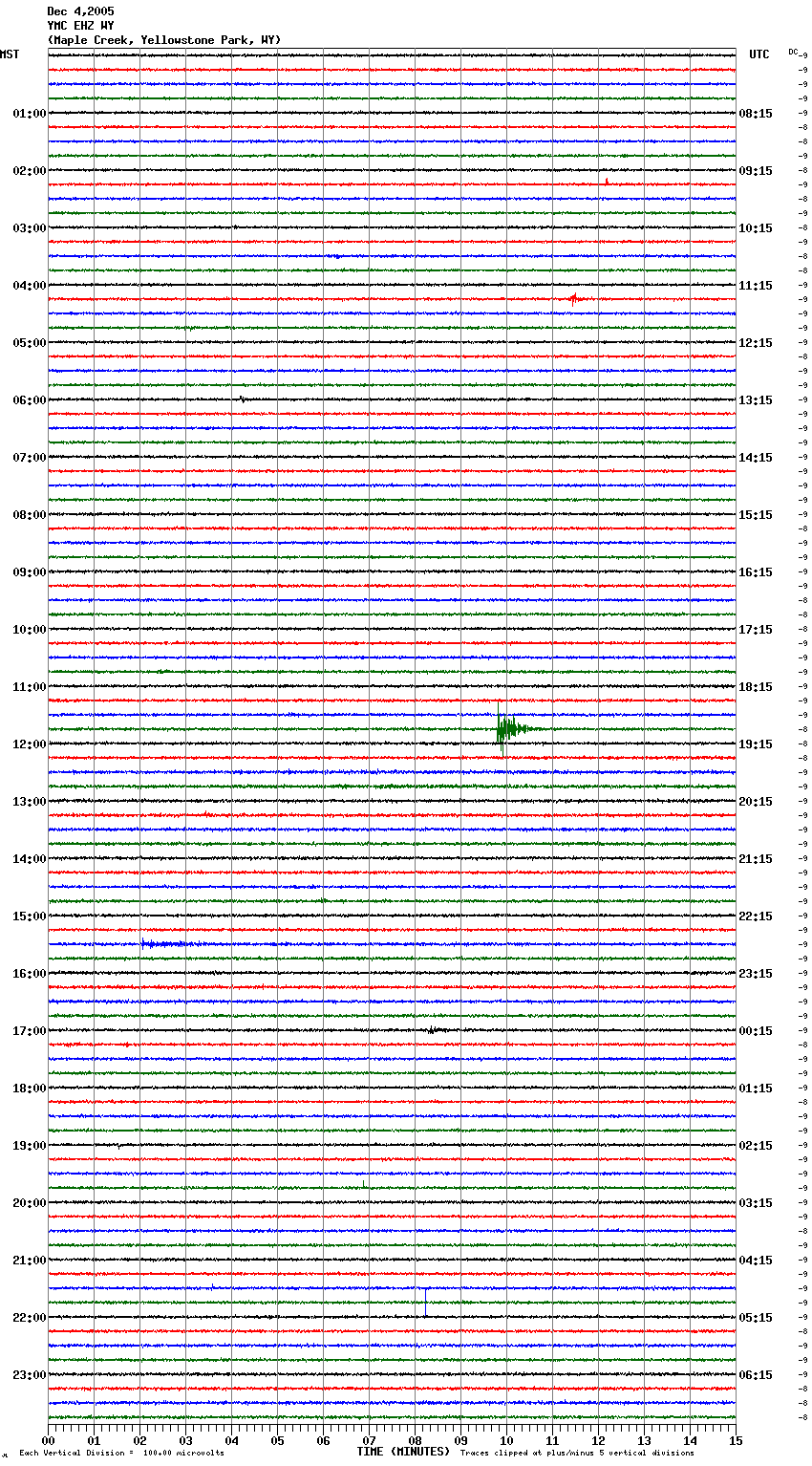Select the 17:00 MST row label
Viewport: 812px width, 1466px height.
point(29,1031)
